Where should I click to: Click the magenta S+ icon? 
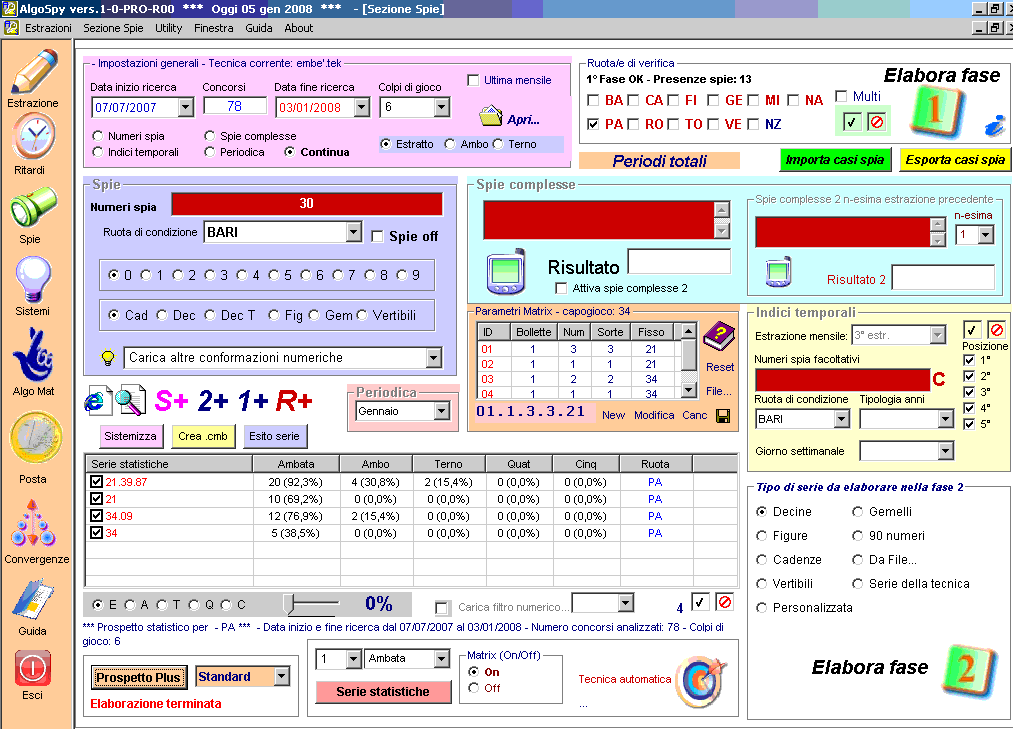171,401
